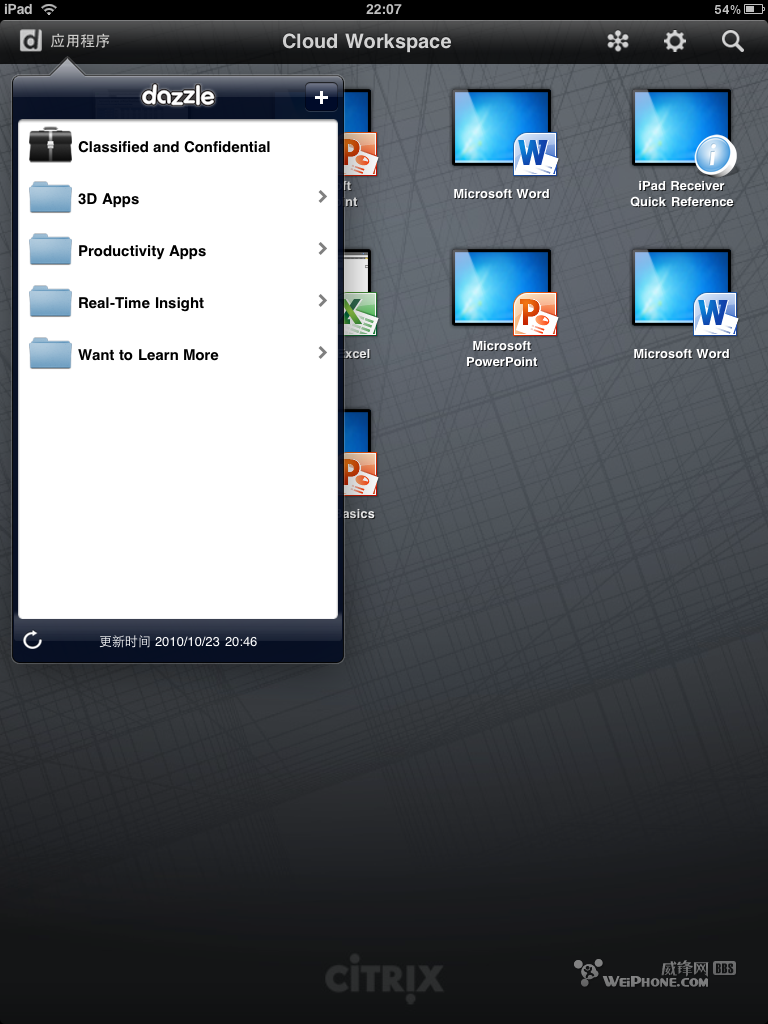Launch Microsoft PowerPoint in the middle row

click(x=502, y=308)
